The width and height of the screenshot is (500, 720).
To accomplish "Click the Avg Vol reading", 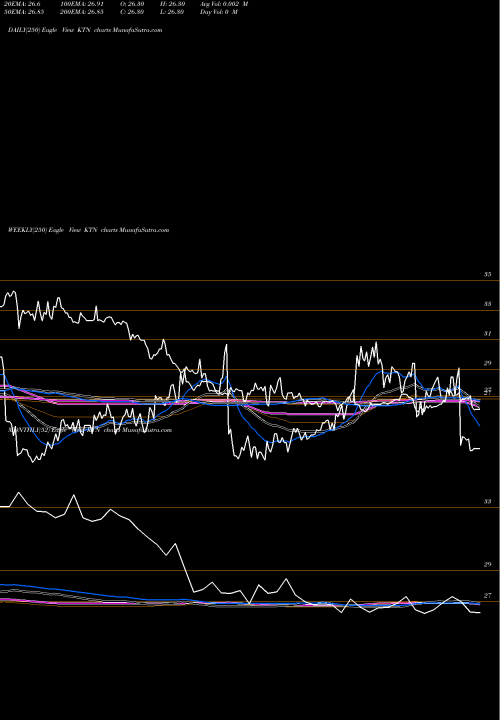I will pyautogui.click(x=224, y=4).
